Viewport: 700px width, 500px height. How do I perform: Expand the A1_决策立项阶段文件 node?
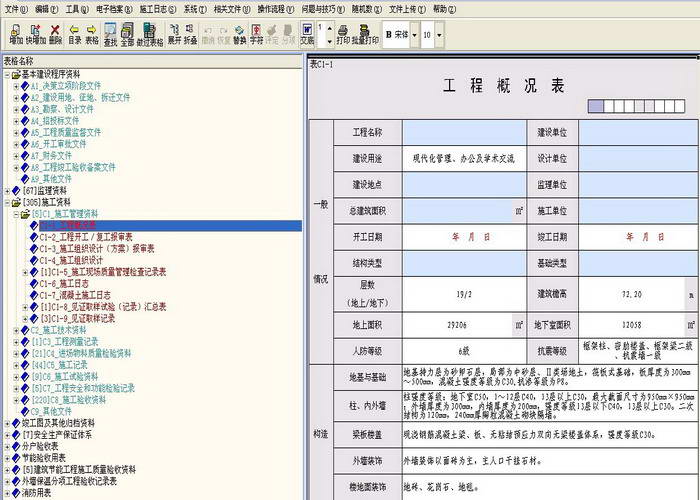[x=17, y=86]
